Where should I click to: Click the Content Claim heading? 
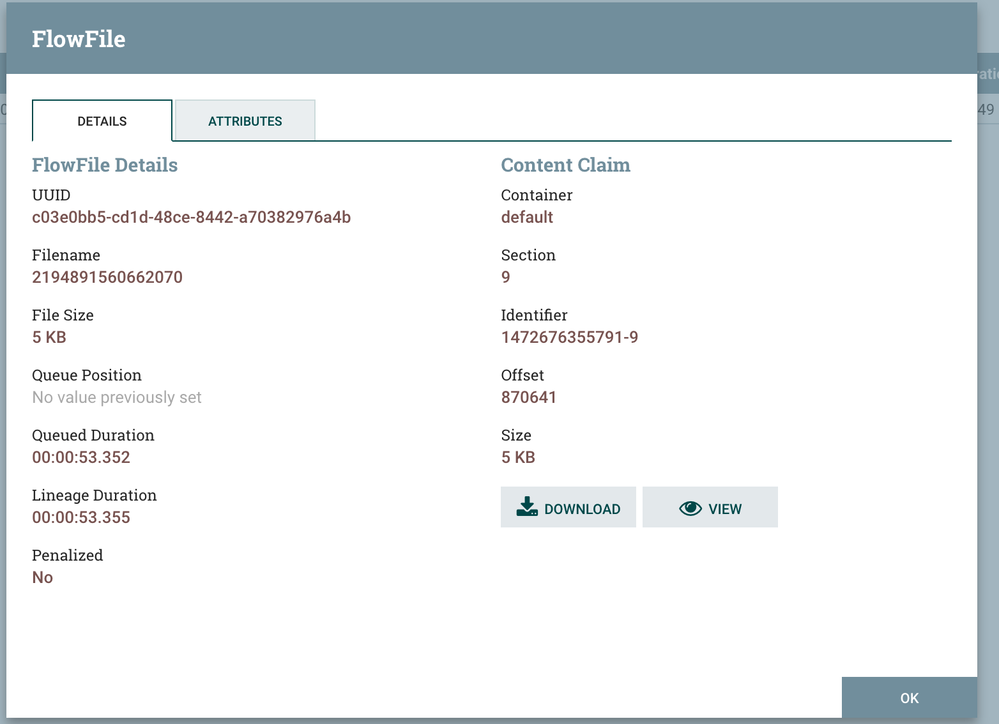[565, 165]
